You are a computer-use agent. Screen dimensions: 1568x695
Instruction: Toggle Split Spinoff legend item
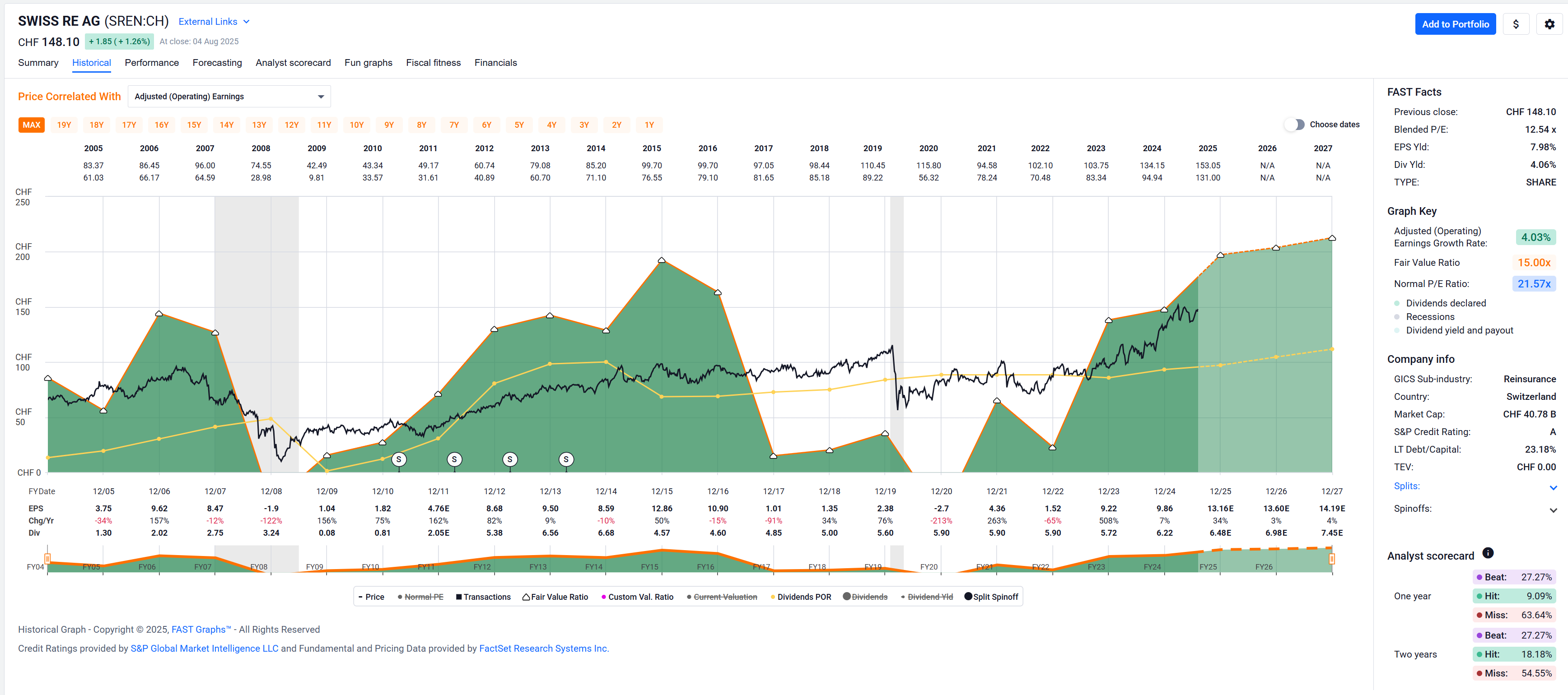coord(991,597)
